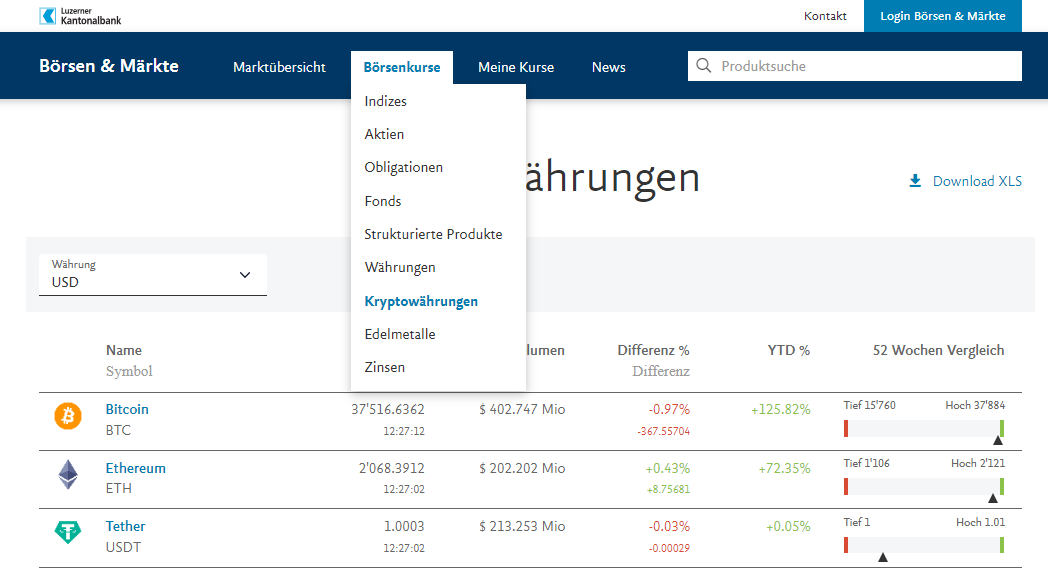Open Meine Kurse in navigation
1048x572 pixels.
tap(516, 67)
